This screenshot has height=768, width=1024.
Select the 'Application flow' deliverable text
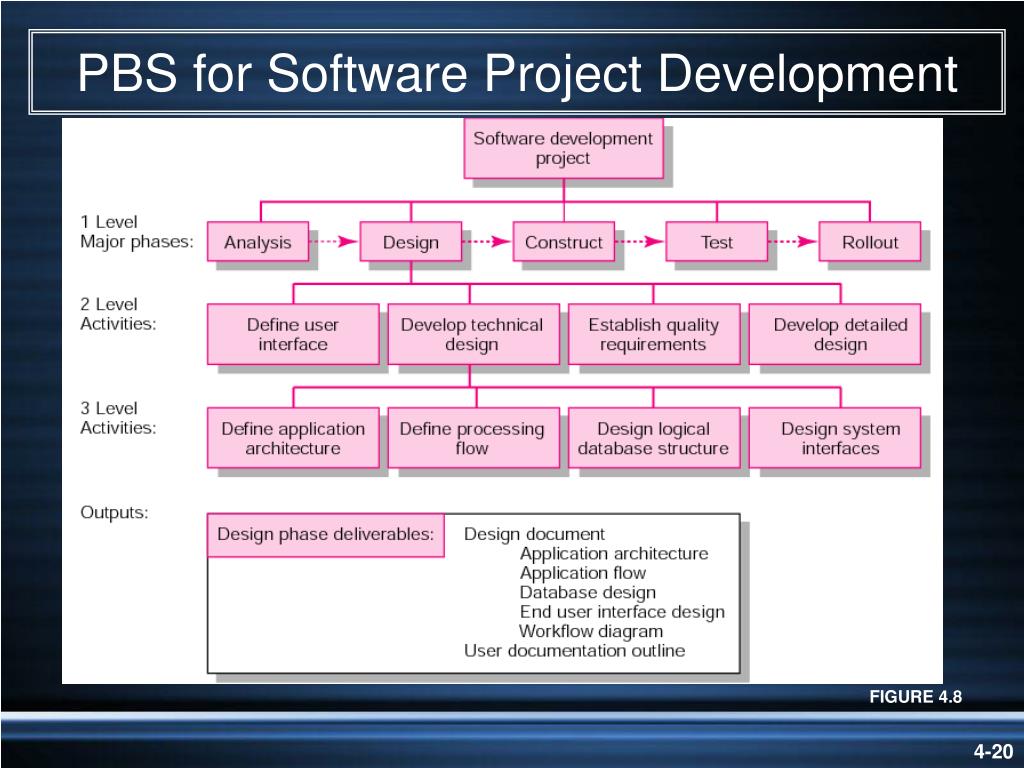[583, 573]
